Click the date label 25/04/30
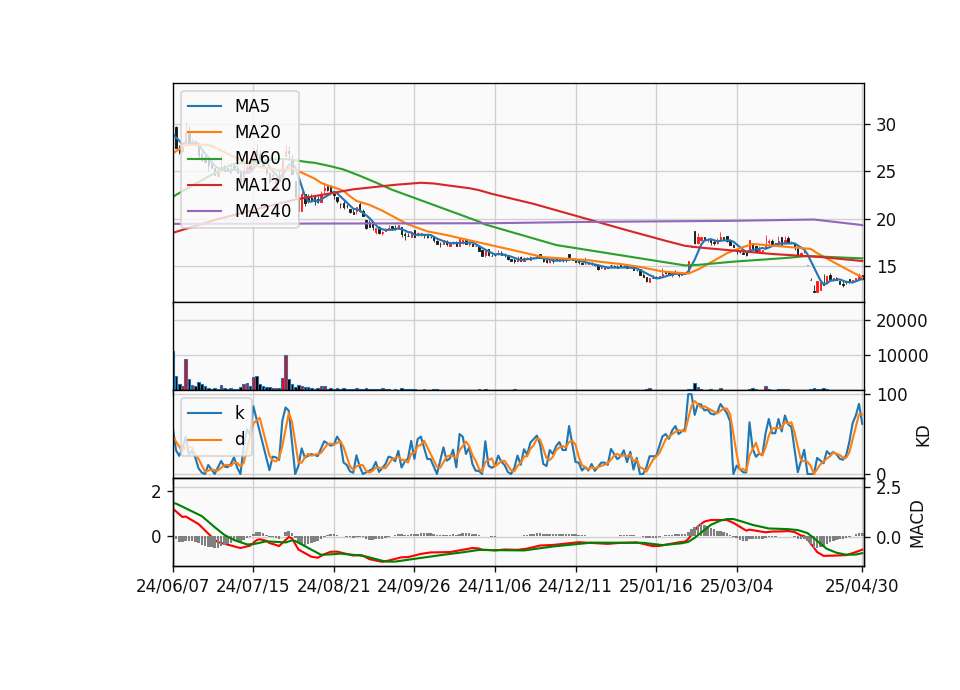The image size is (960, 690). (x=862, y=587)
